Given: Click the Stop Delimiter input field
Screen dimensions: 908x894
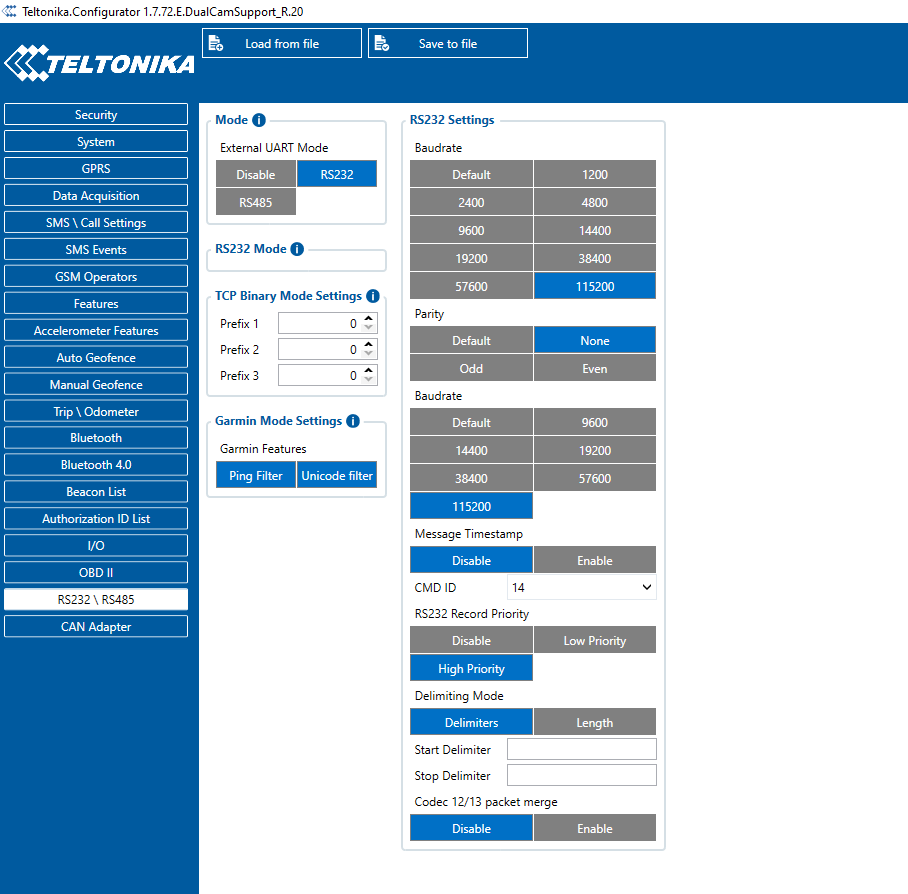Looking at the screenshot, I should tap(581, 775).
